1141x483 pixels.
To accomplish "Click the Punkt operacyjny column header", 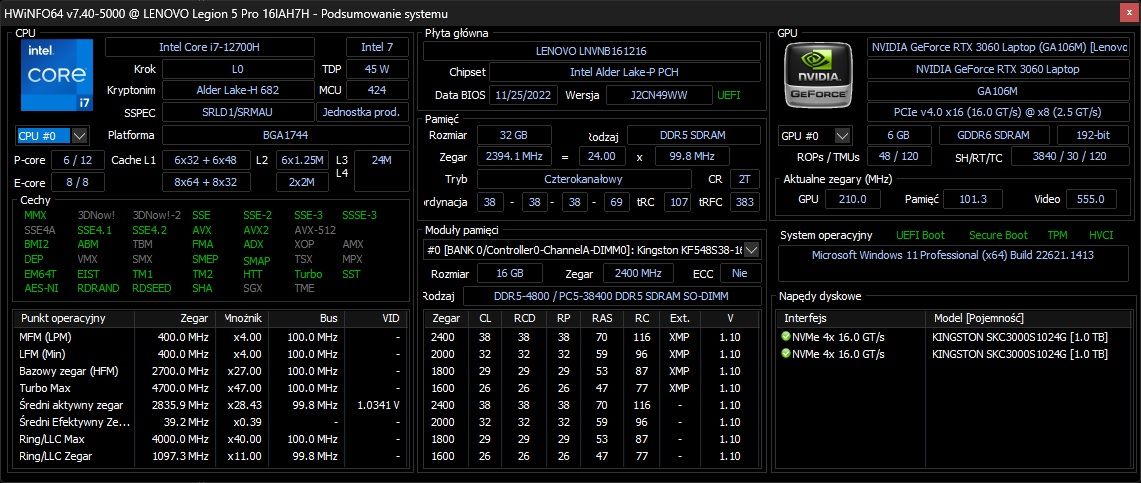I will (74, 319).
